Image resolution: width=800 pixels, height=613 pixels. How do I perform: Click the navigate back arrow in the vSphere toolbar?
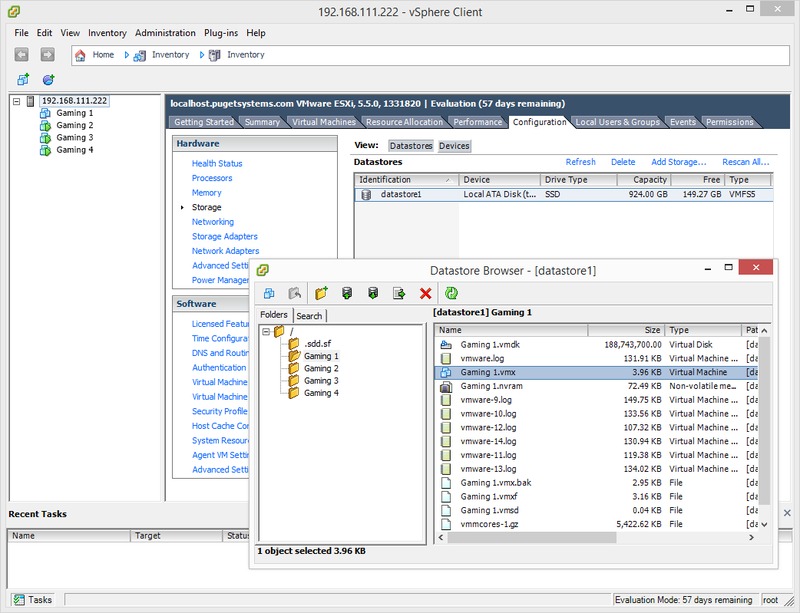(21, 55)
